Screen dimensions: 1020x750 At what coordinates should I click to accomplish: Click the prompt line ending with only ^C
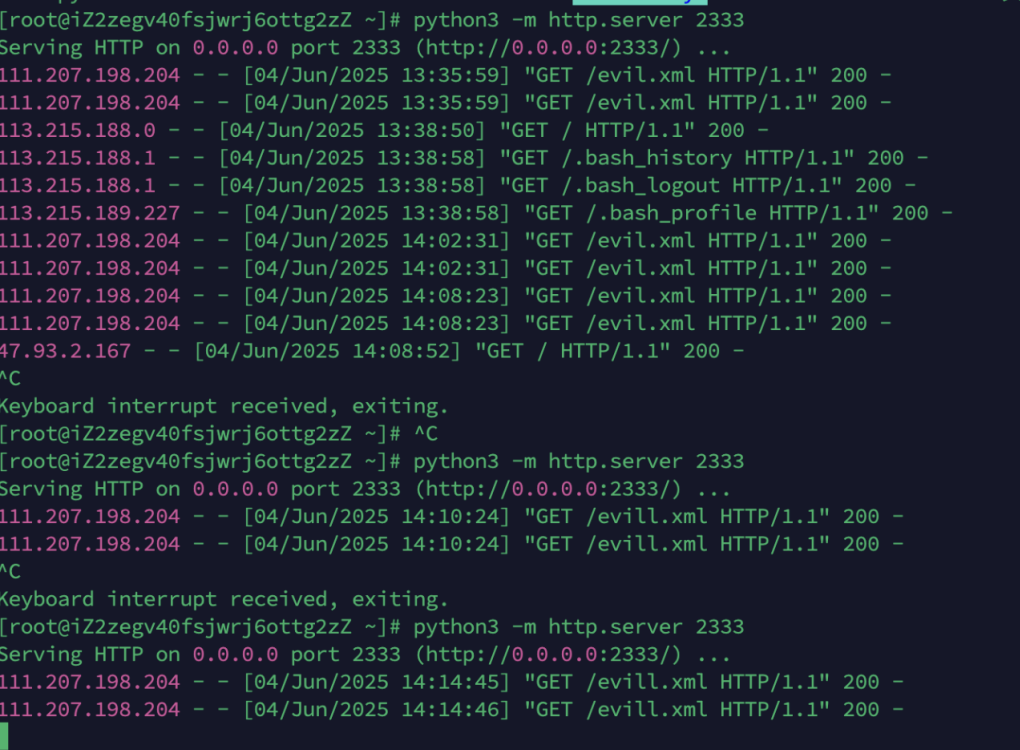[x=219, y=434]
